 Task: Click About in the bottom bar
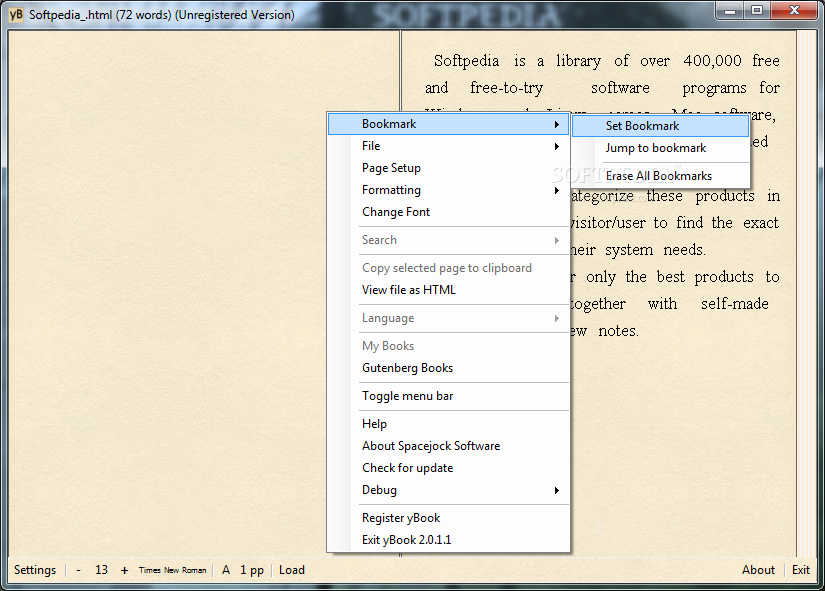758,570
